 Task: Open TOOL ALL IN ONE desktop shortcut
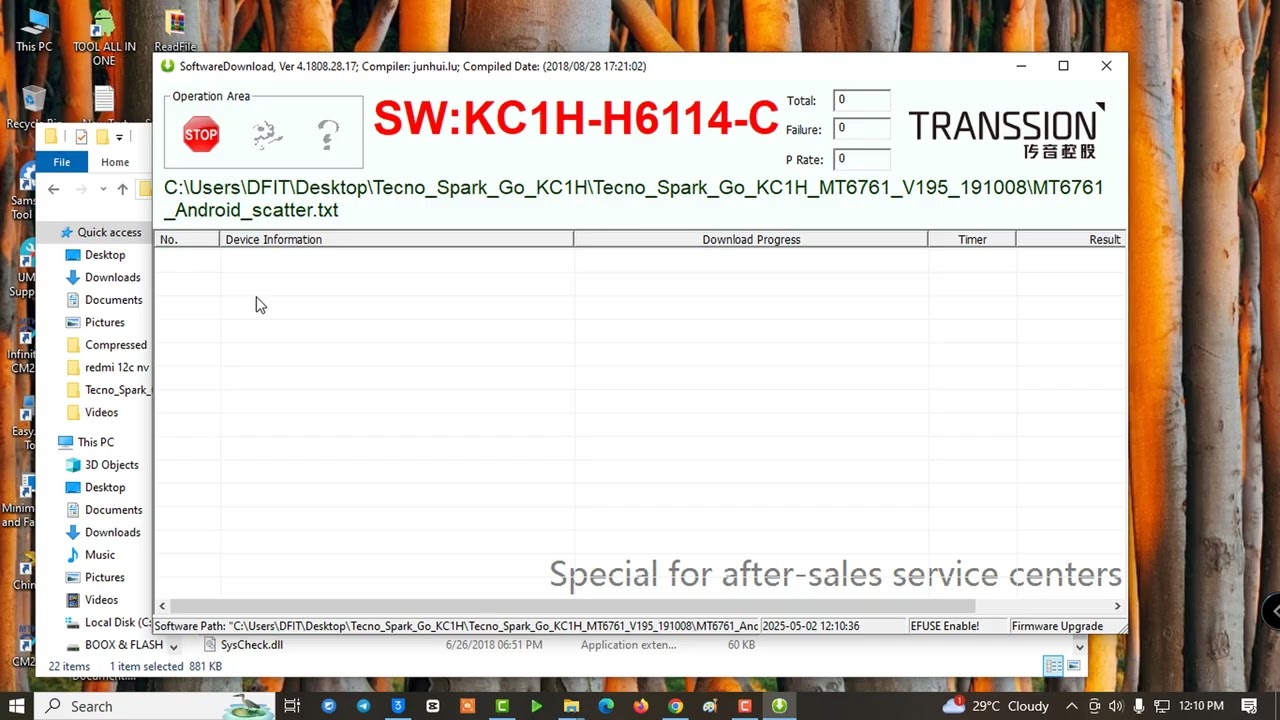point(104,37)
